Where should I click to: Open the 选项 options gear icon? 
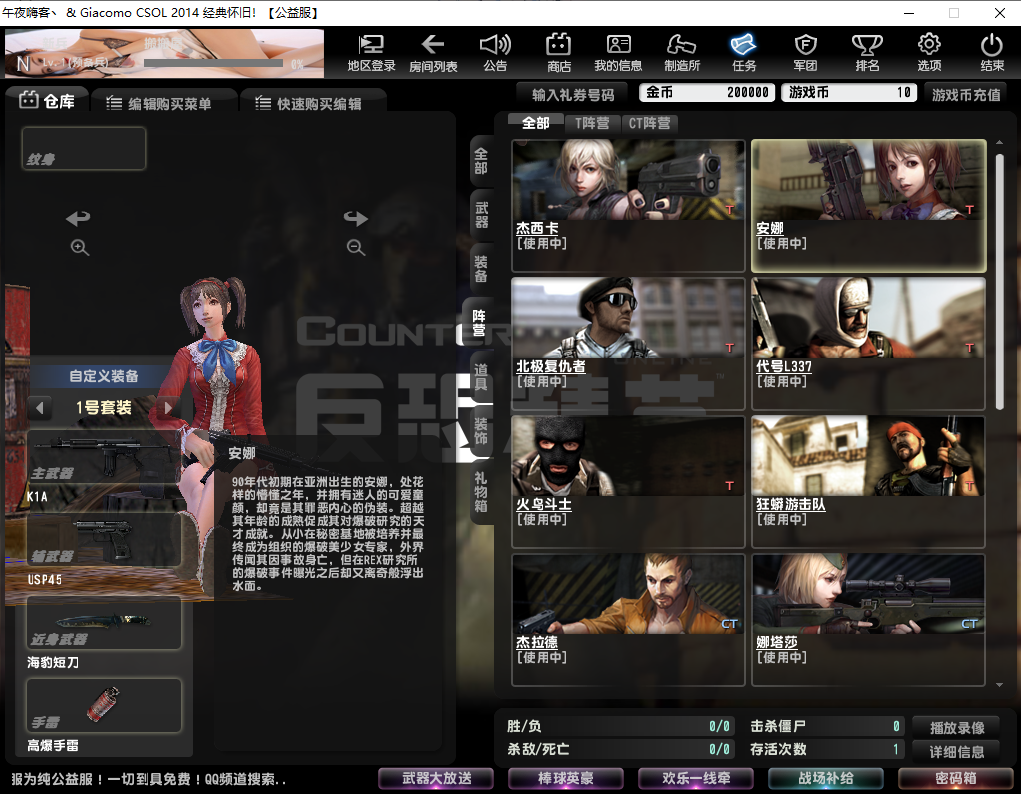click(x=929, y=52)
